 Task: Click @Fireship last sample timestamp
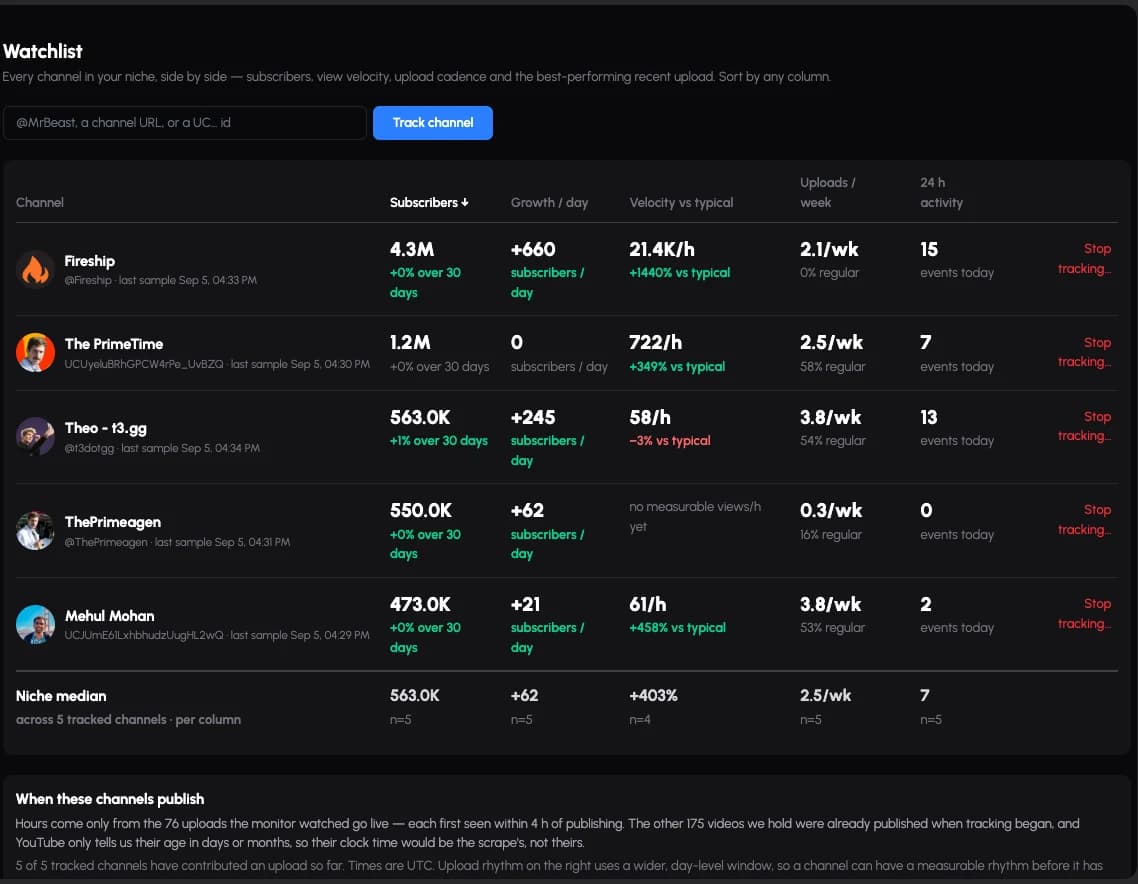[160, 280]
